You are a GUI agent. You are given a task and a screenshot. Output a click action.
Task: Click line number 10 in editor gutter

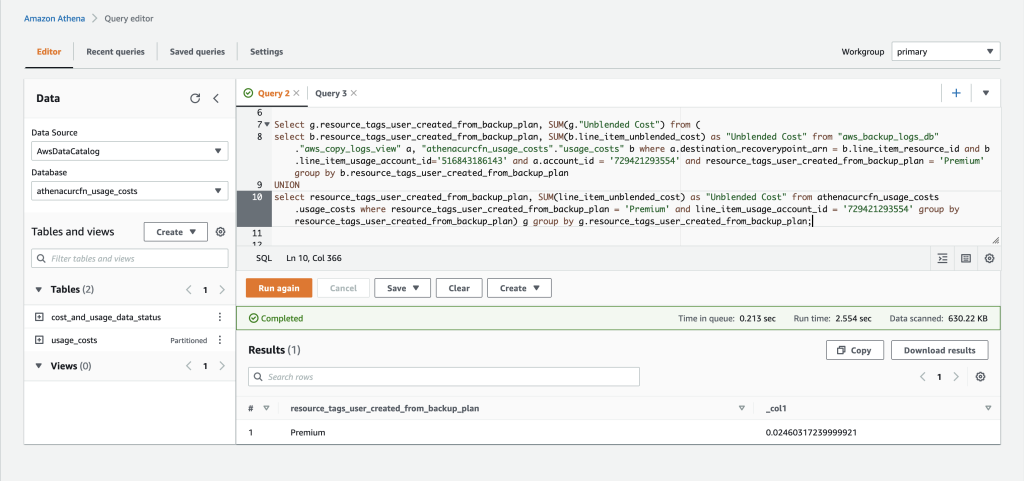[x=259, y=196]
